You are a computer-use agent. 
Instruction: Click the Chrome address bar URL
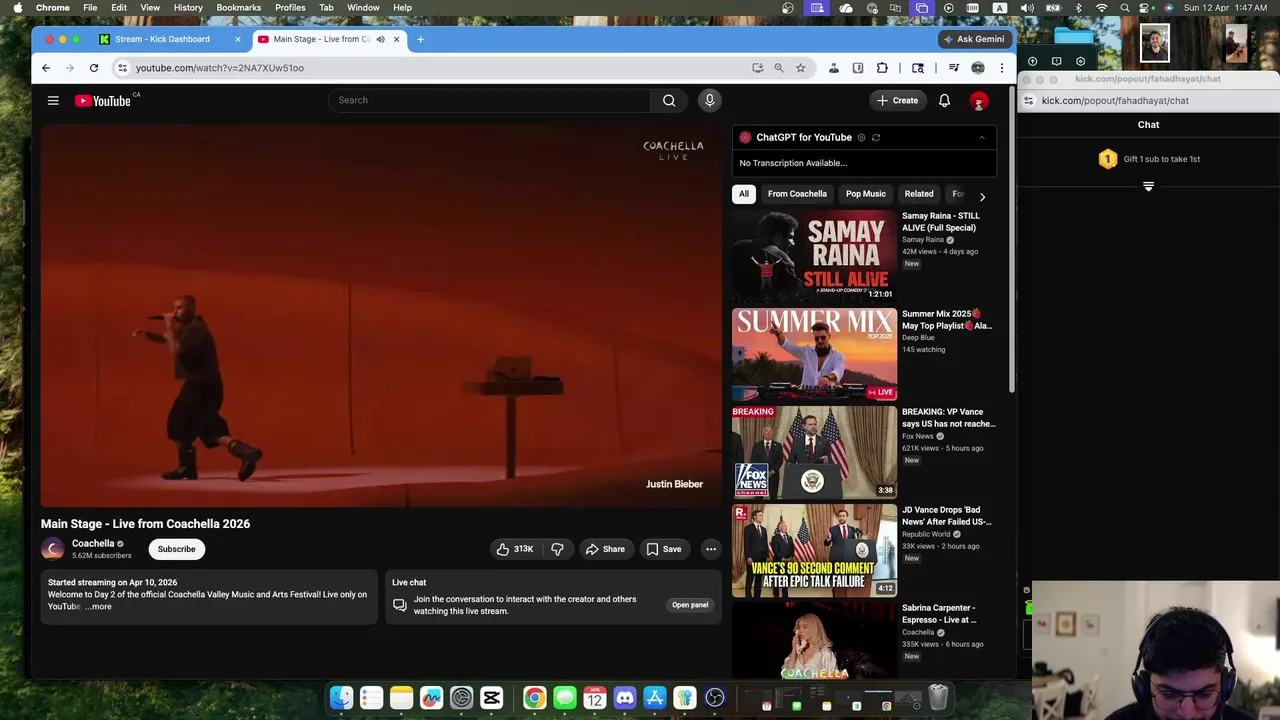click(x=220, y=68)
